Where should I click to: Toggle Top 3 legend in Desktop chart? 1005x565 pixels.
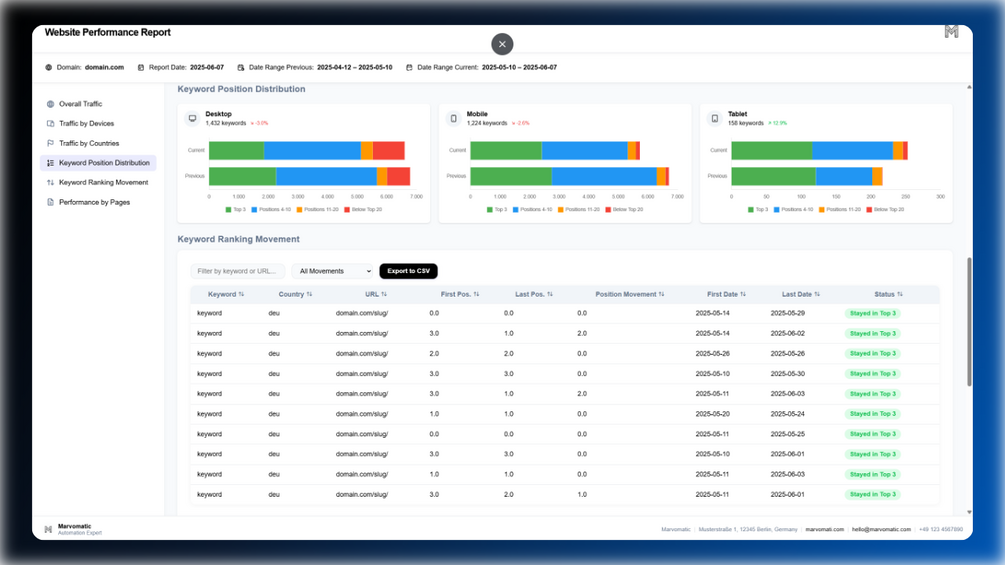pos(236,209)
